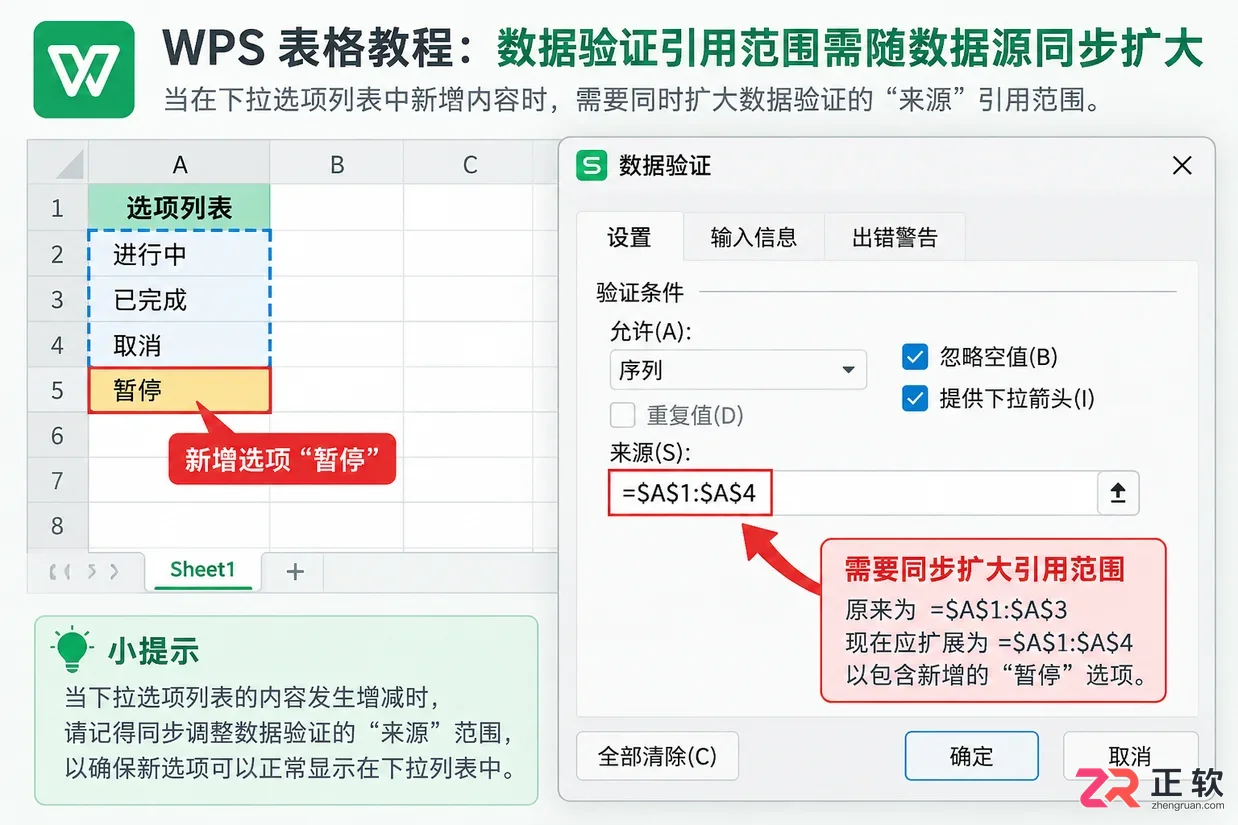
Task: Switch to the 设置 tab
Action: 629,237
